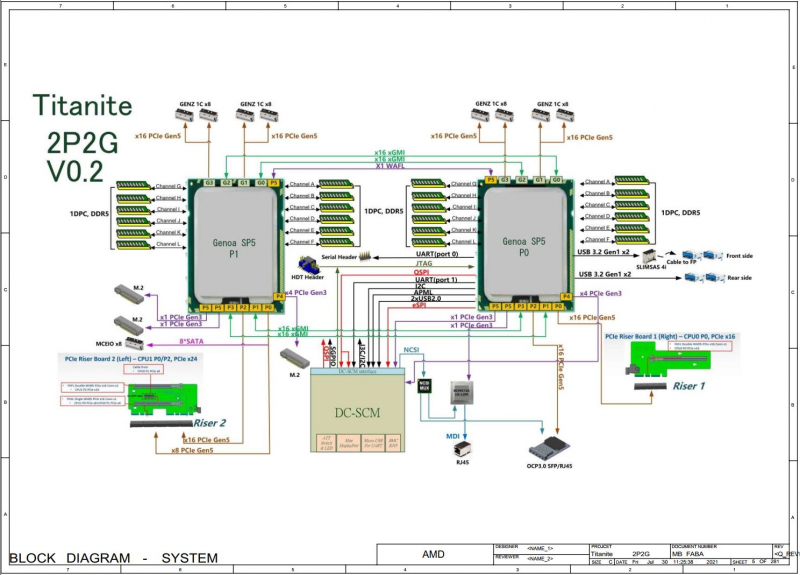Viewport: 800px width, 575px height.
Task: Click the Serial Header pin icon
Action: (x=366, y=257)
